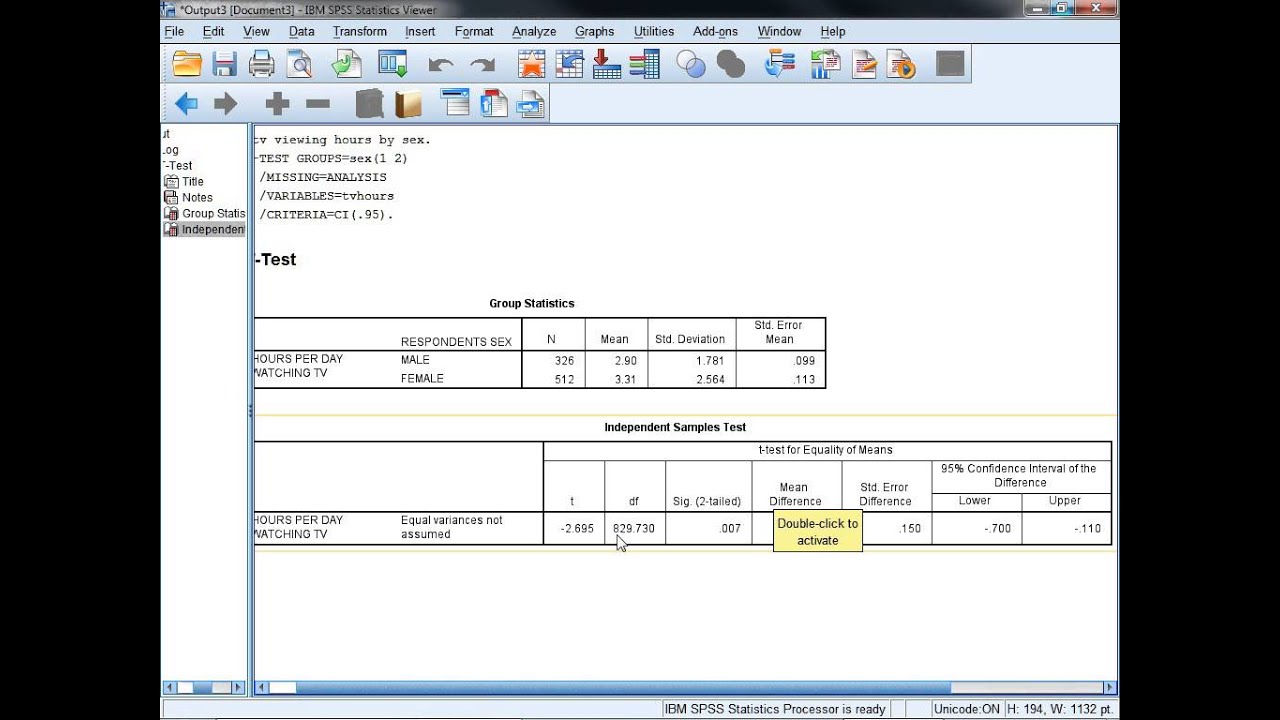The height and width of the screenshot is (720, 1280).
Task: Click the Variables list icon
Action: click(x=645, y=65)
